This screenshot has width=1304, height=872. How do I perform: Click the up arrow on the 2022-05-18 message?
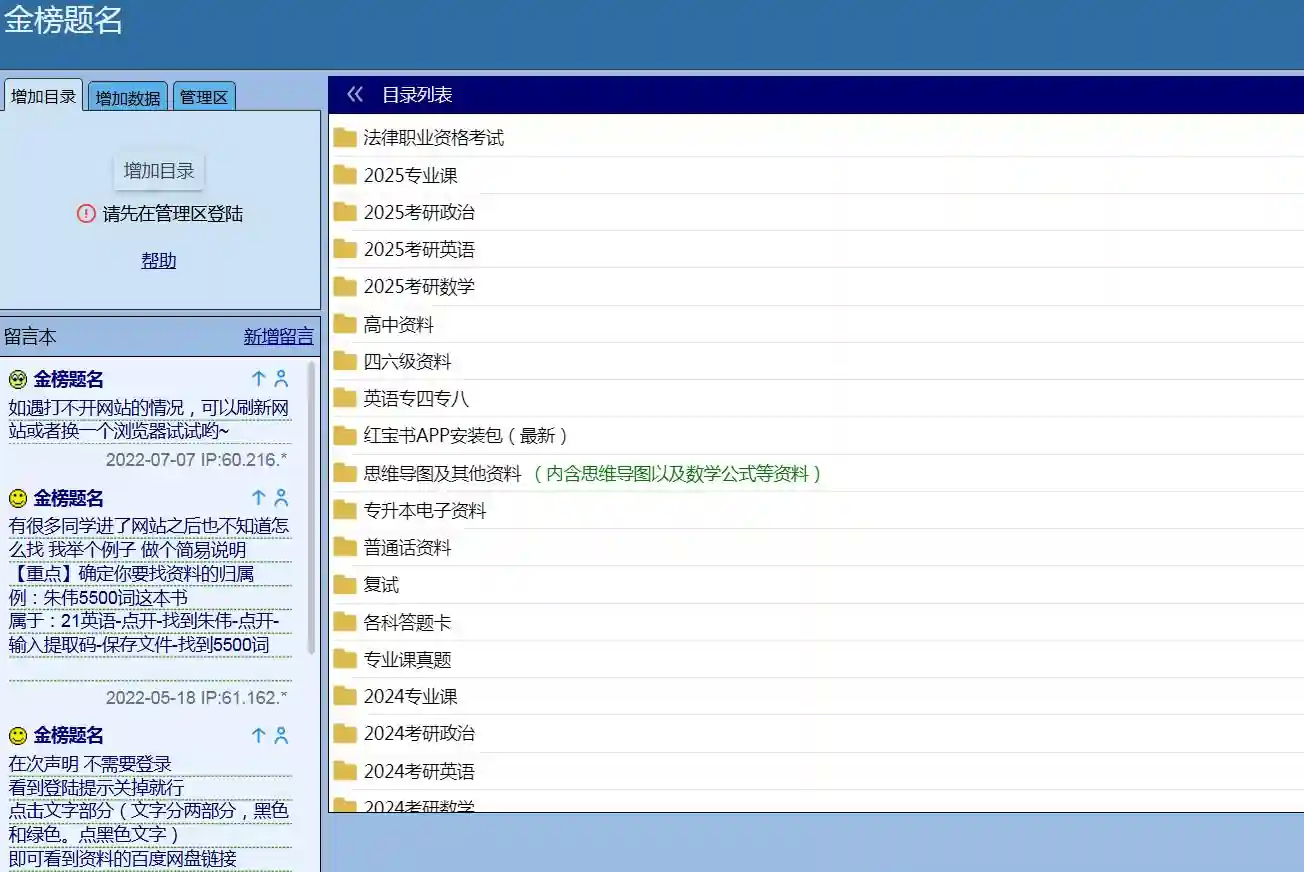258,498
